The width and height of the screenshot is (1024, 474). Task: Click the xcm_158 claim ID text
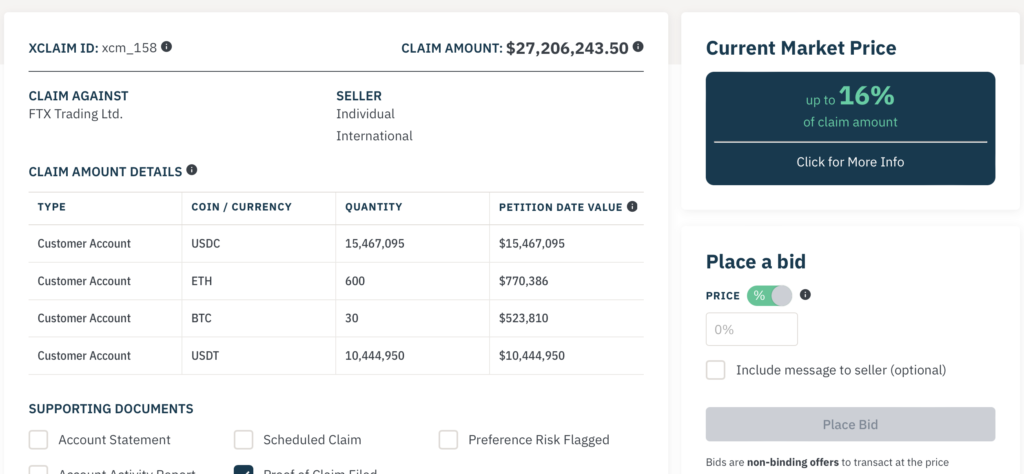coord(129,48)
